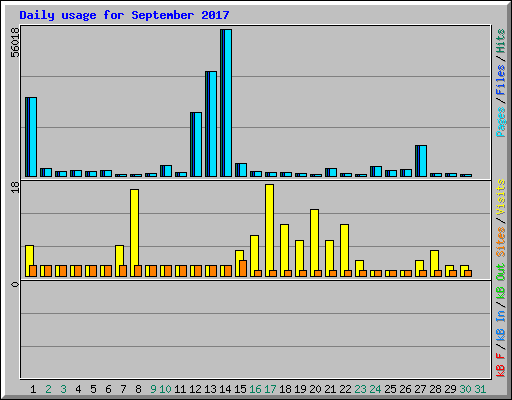Image resolution: width=512 pixels, height=400 pixels.
Task: Click day label '12' on x-axis
Action: point(195,389)
